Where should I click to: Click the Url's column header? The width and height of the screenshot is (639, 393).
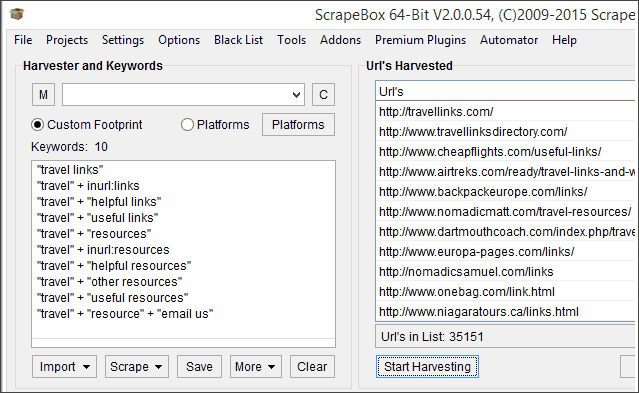coord(505,91)
